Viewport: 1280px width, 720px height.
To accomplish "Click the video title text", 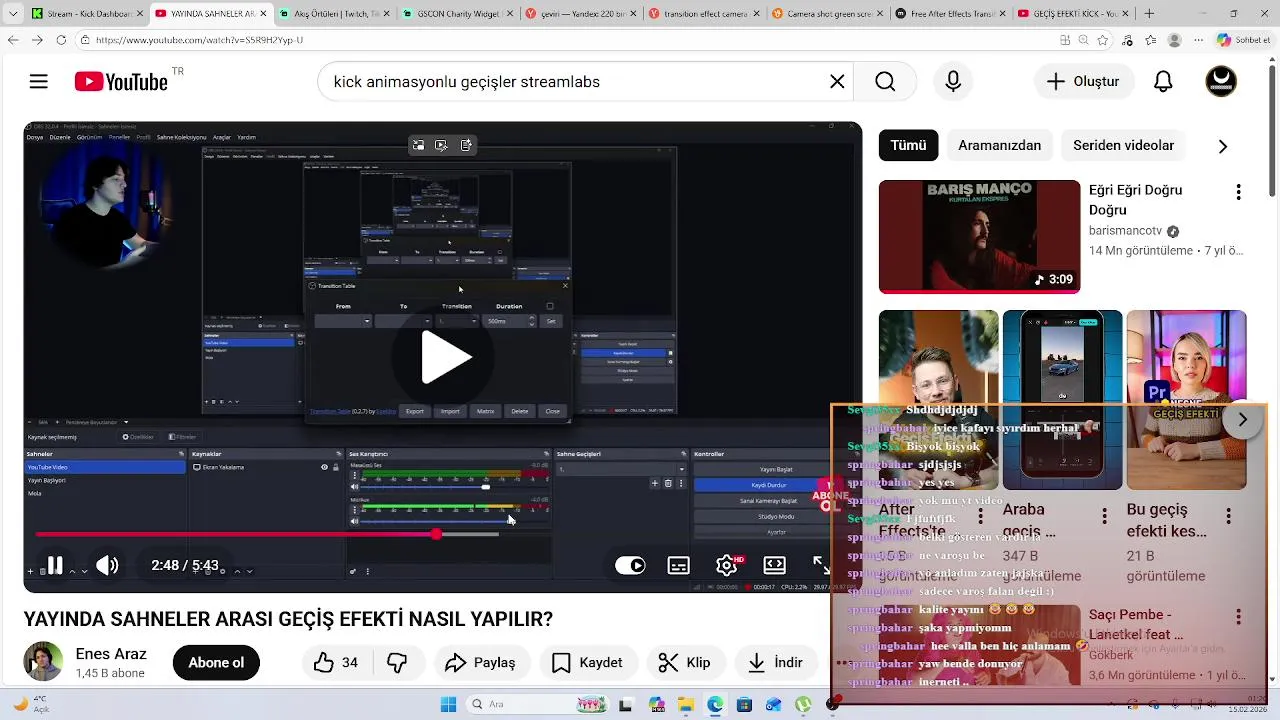I will tap(288, 619).
